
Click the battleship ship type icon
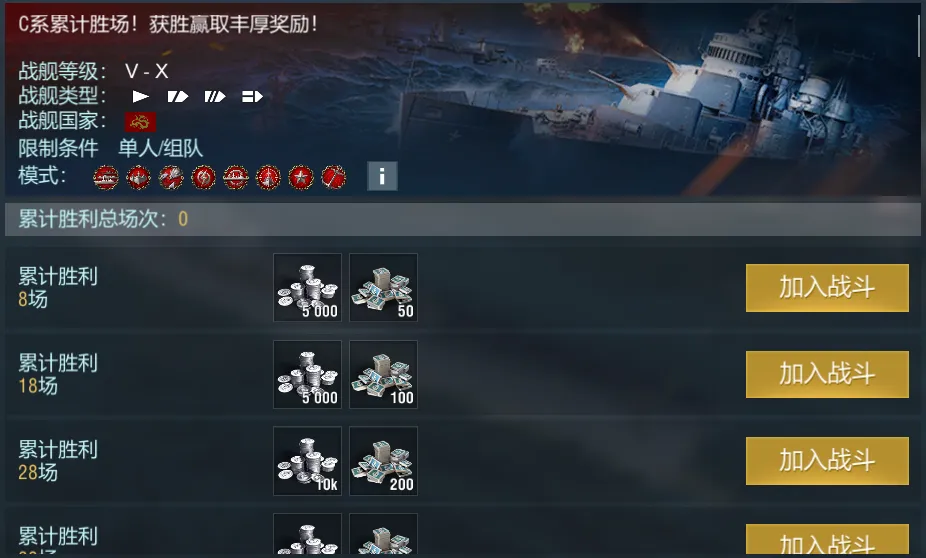[x=215, y=96]
